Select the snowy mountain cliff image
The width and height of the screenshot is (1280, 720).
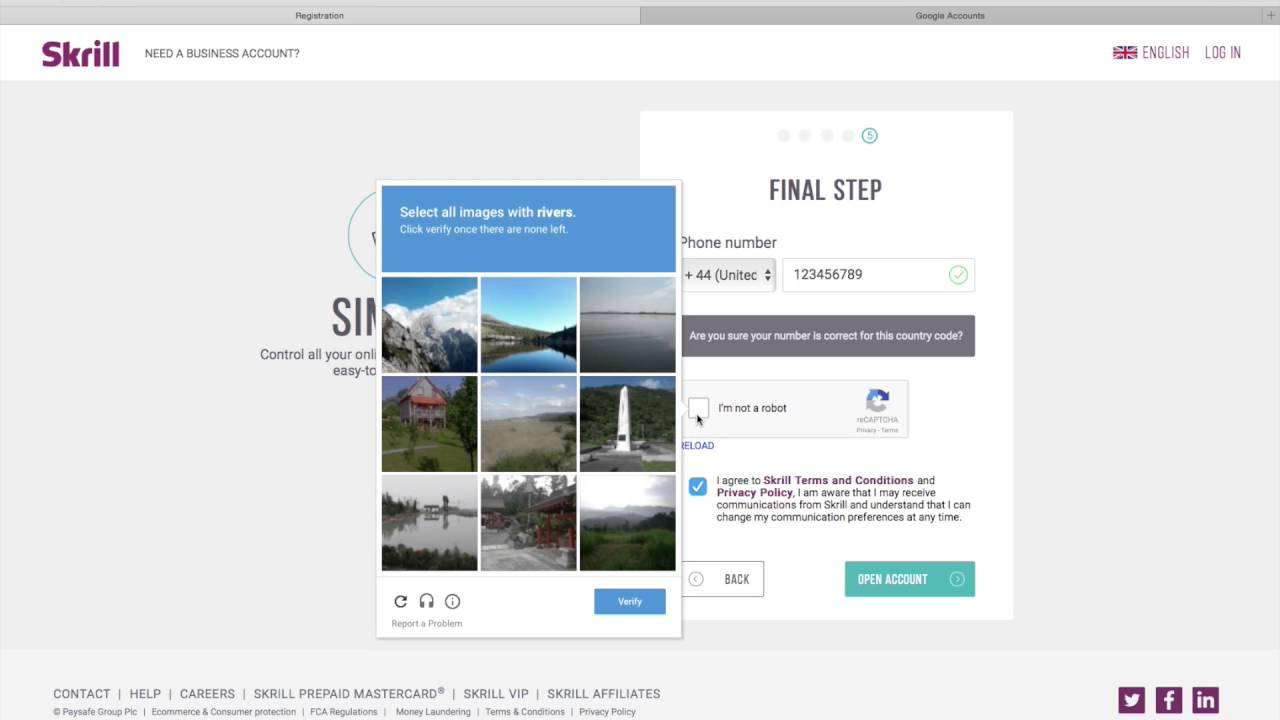(x=430, y=325)
